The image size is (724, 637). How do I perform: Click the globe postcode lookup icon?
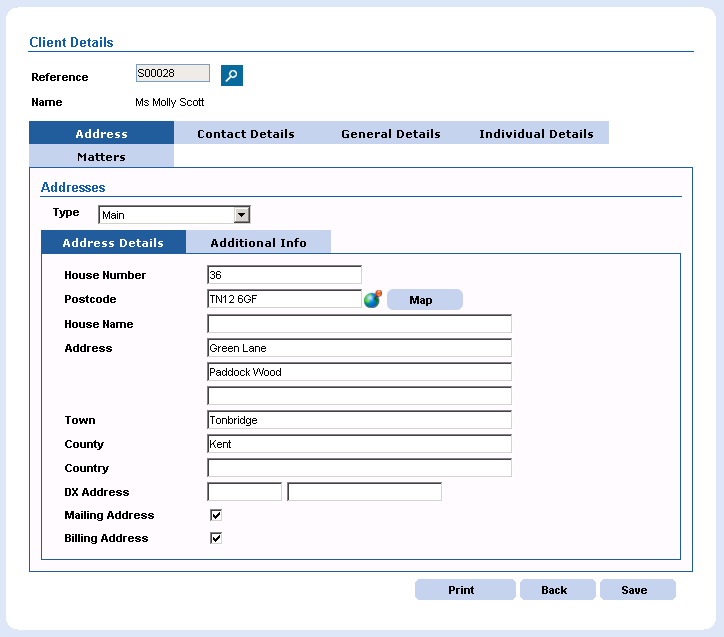pos(373,299)
